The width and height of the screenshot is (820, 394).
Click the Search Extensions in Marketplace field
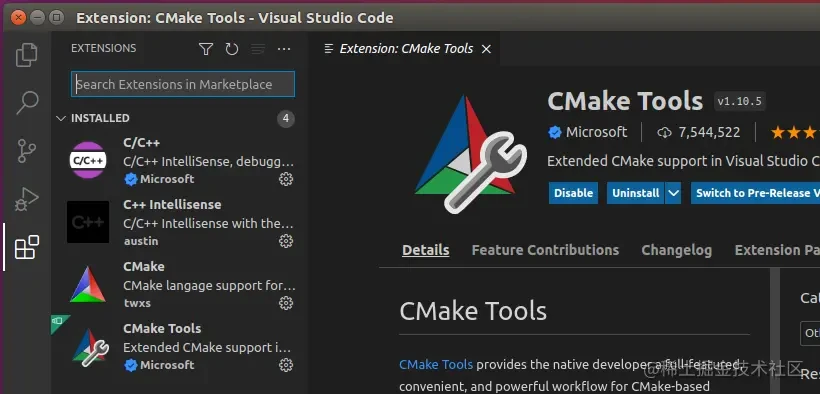tap(183, 84)
